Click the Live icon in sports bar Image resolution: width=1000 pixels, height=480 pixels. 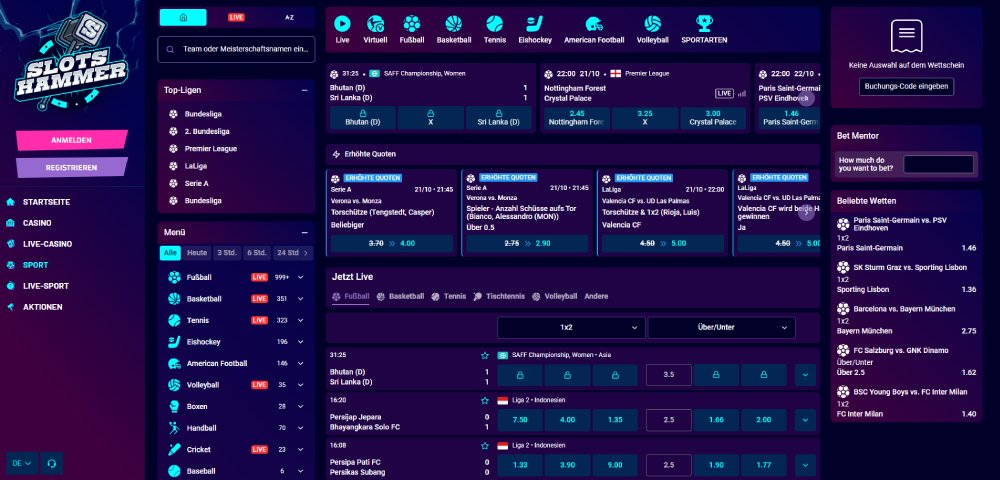(x=342, y=23)
